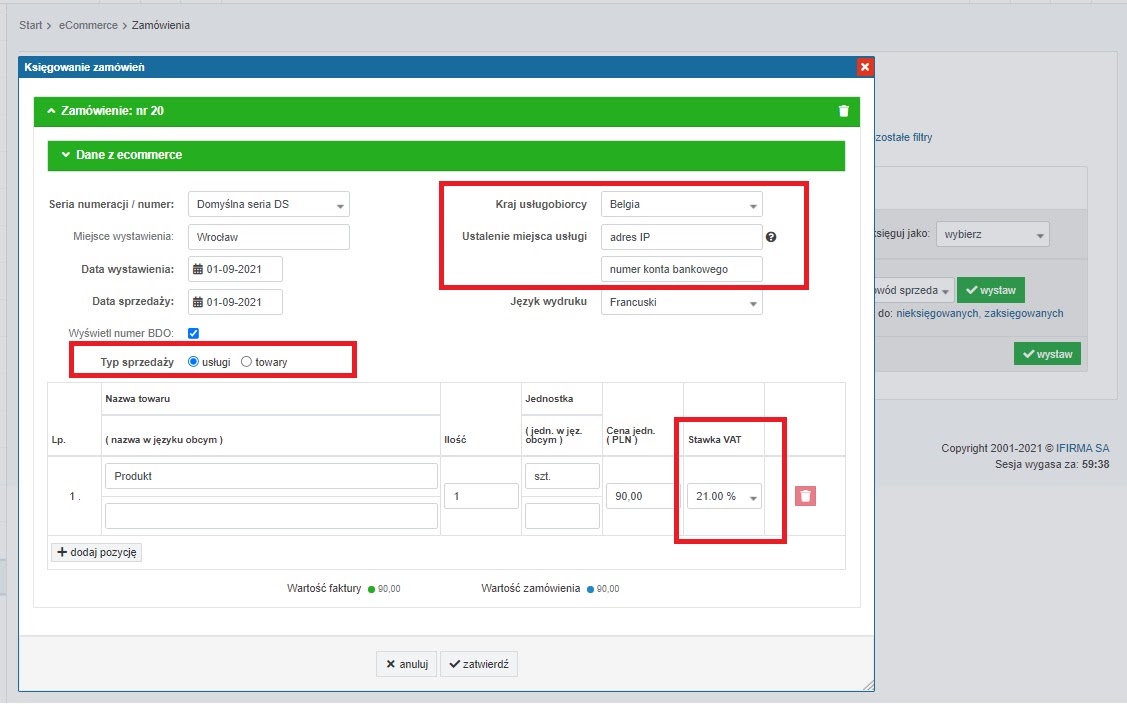The width and height of the screenshot is (1127, 706).
Task: Click Cena jedn. field with 90,00
Action: tap(643, 496)
